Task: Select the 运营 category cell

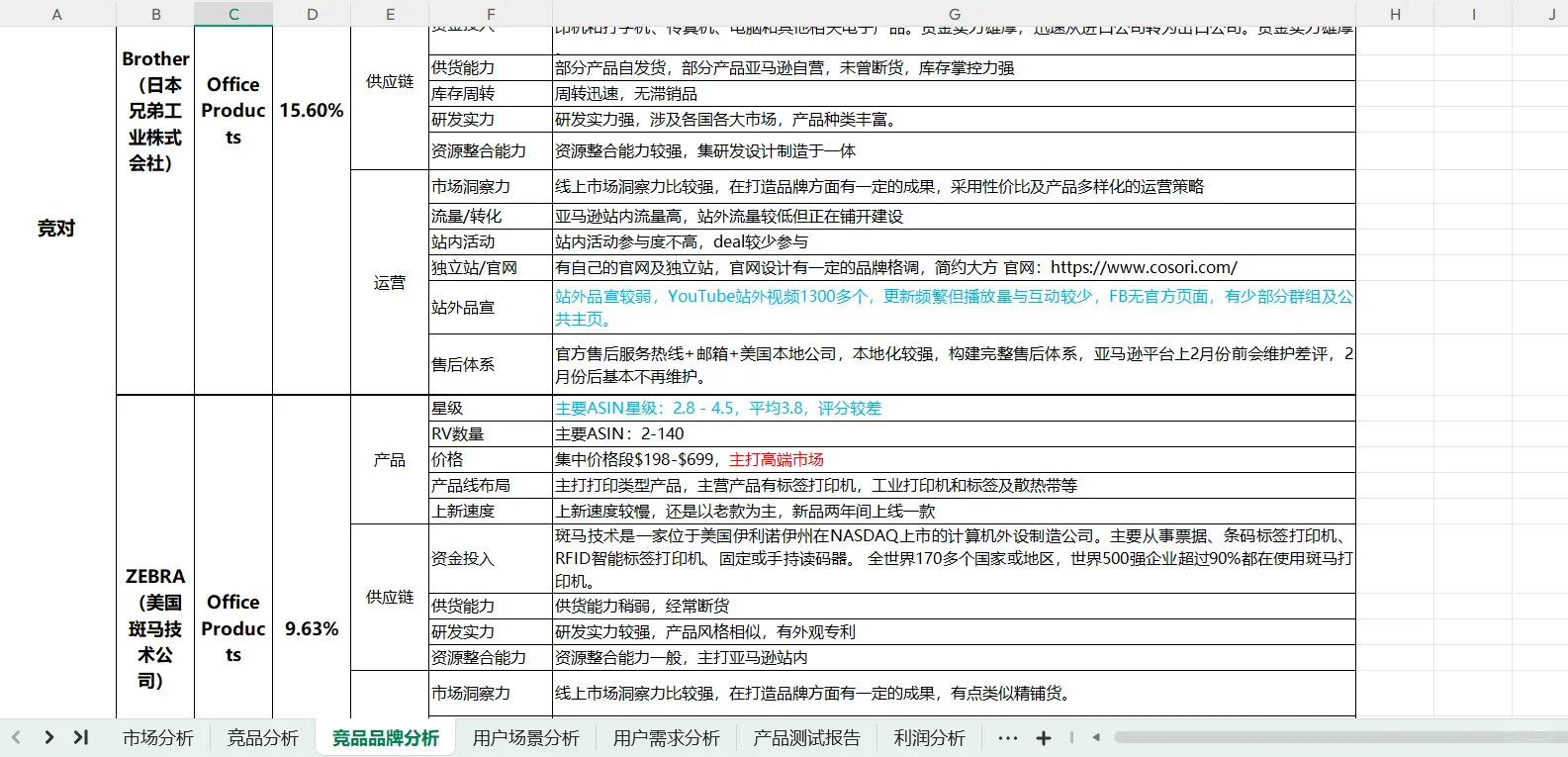Action: click(x=390, y=283)
